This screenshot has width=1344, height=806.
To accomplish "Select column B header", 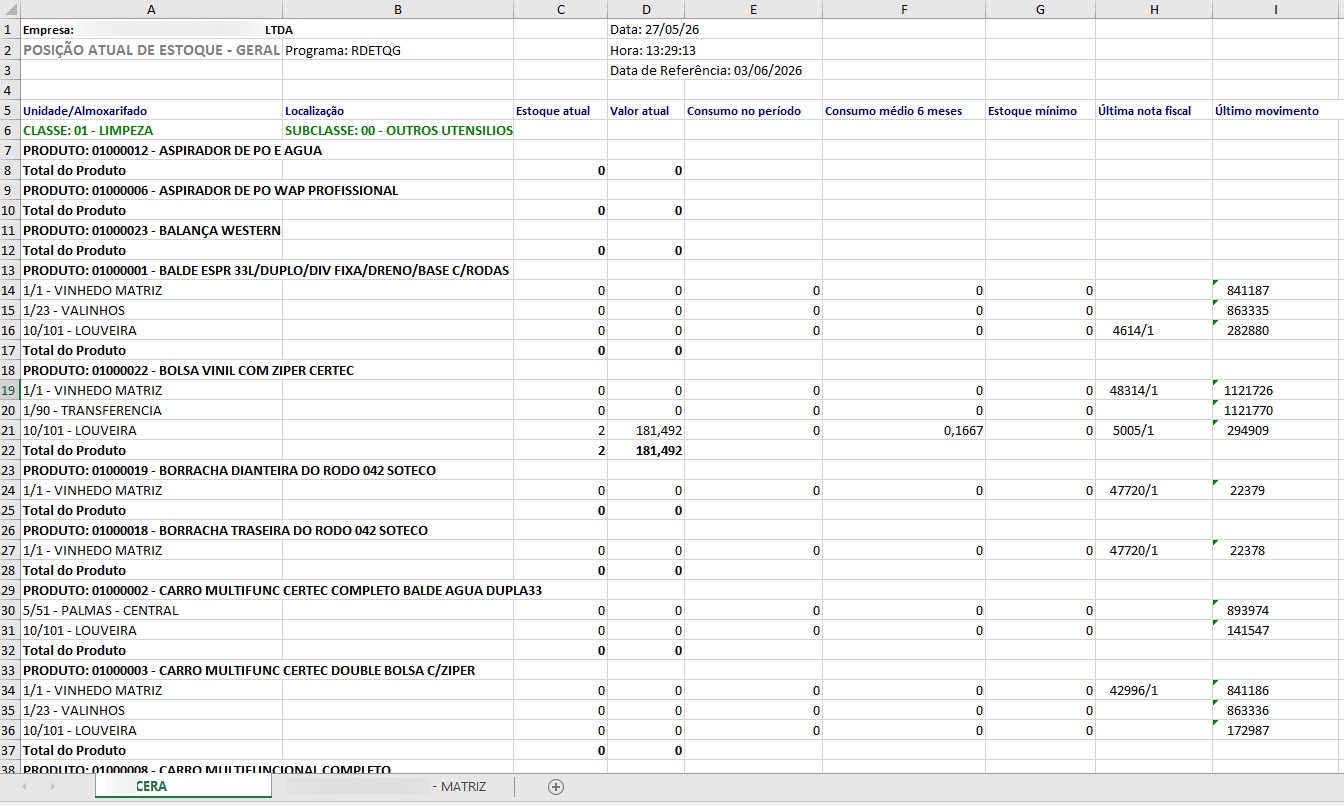I will pos(398,9).
